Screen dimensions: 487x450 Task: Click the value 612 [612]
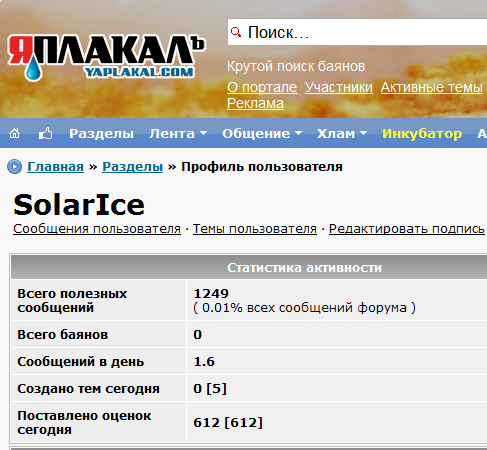[x=228, y=422]
